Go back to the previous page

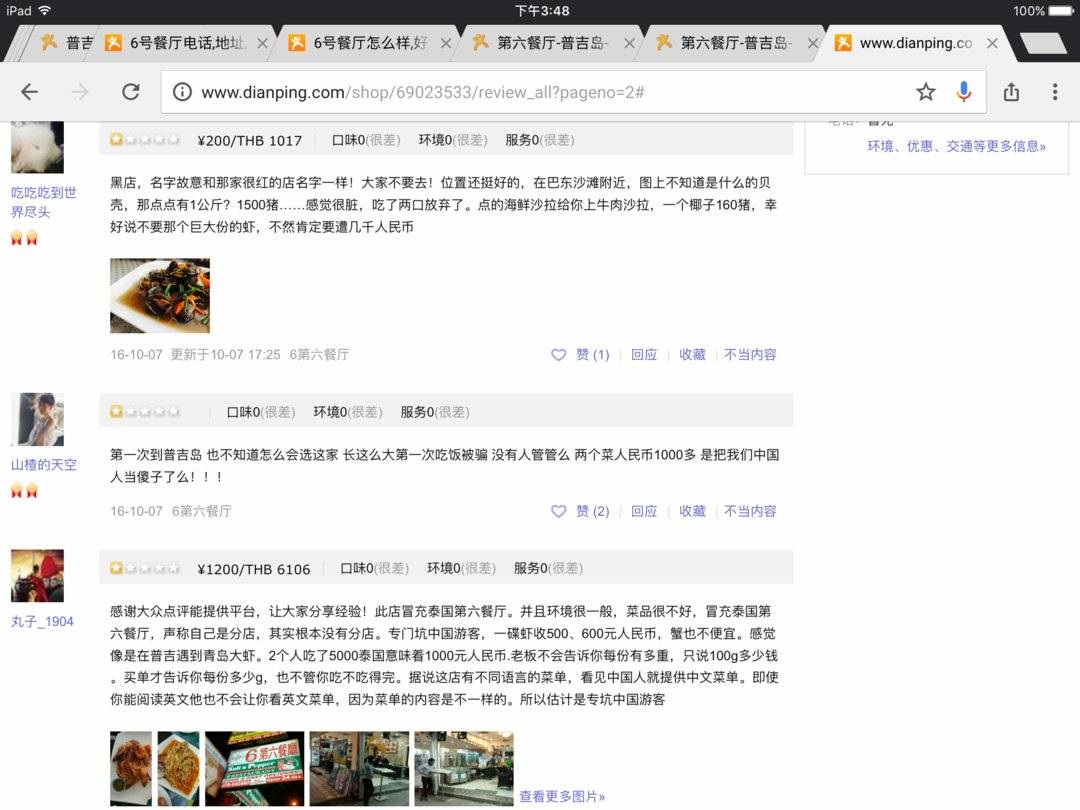click(30, 92)
